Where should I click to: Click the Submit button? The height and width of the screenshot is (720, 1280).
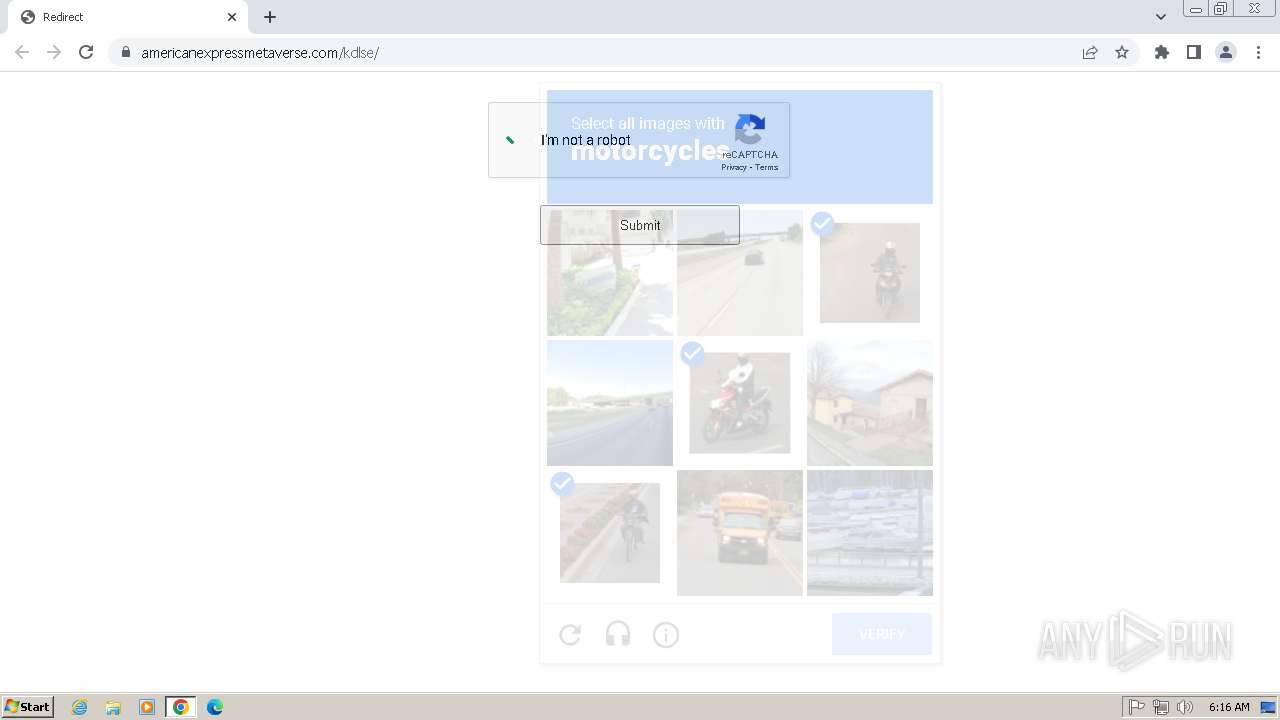point(640,225)
